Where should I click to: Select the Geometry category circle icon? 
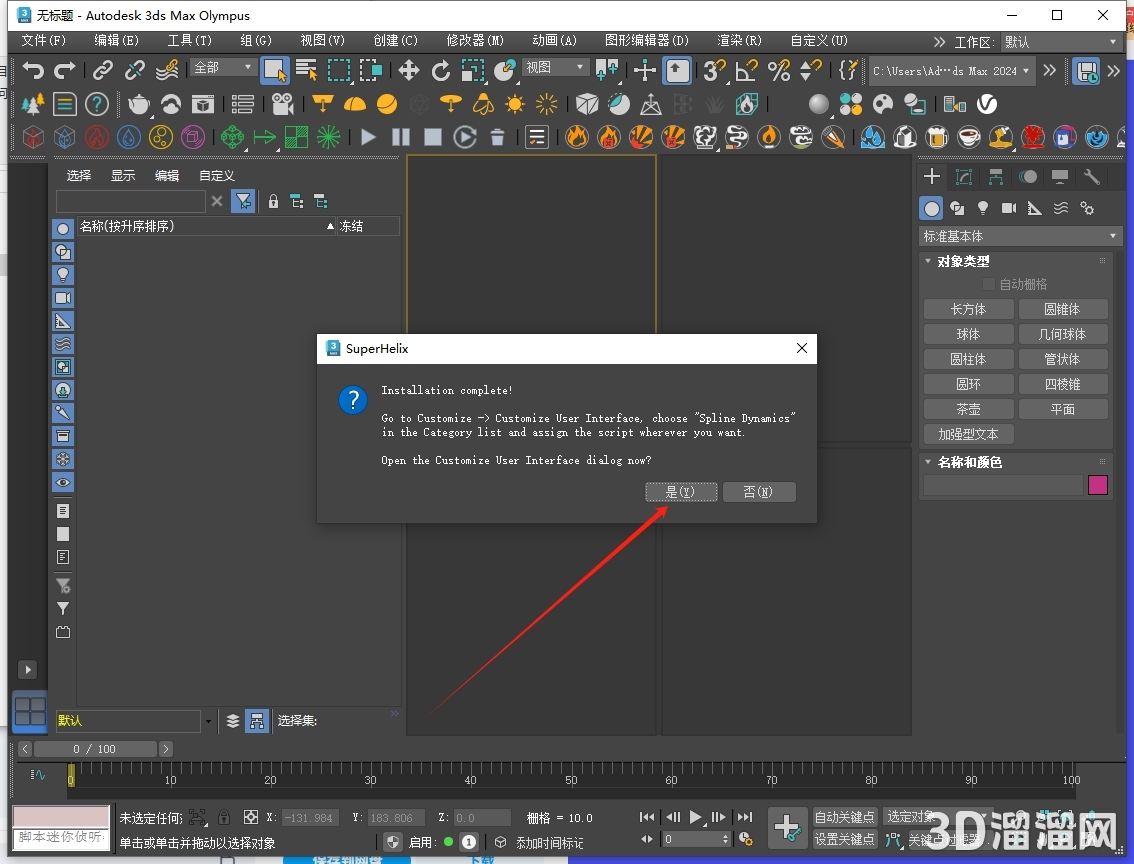click(x=932, y=208)
